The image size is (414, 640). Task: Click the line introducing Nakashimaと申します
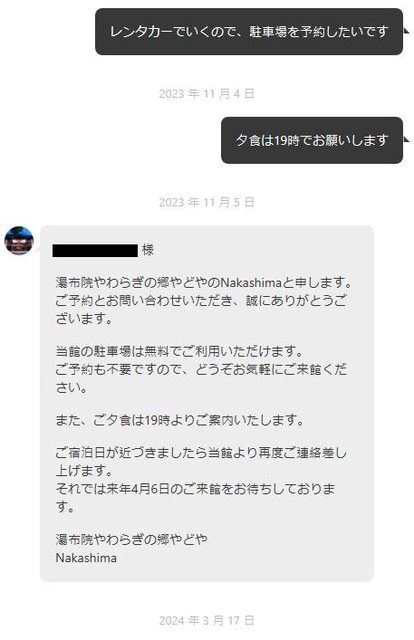tap(203, 282)
